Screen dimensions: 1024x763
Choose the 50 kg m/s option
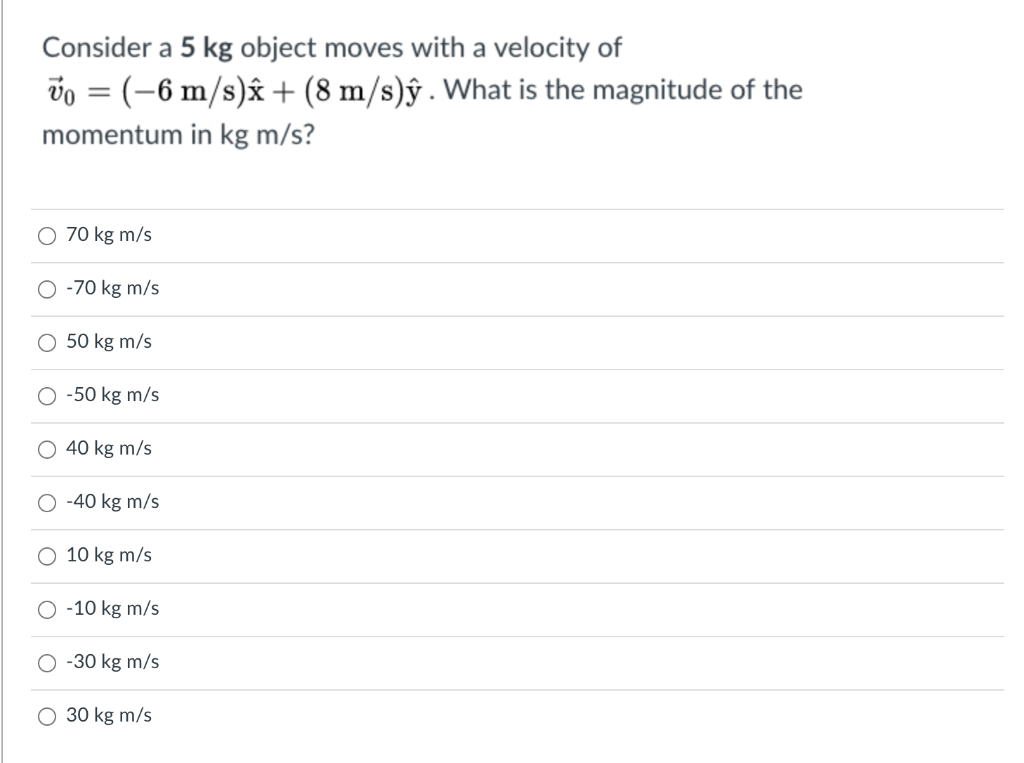click(47, 343)
